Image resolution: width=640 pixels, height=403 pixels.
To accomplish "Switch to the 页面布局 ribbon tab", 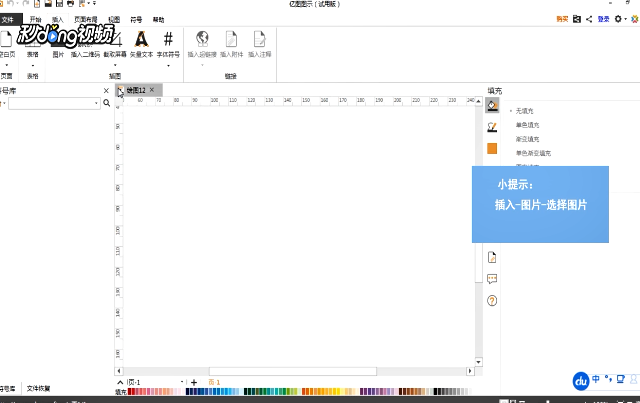I will [86, 20].
